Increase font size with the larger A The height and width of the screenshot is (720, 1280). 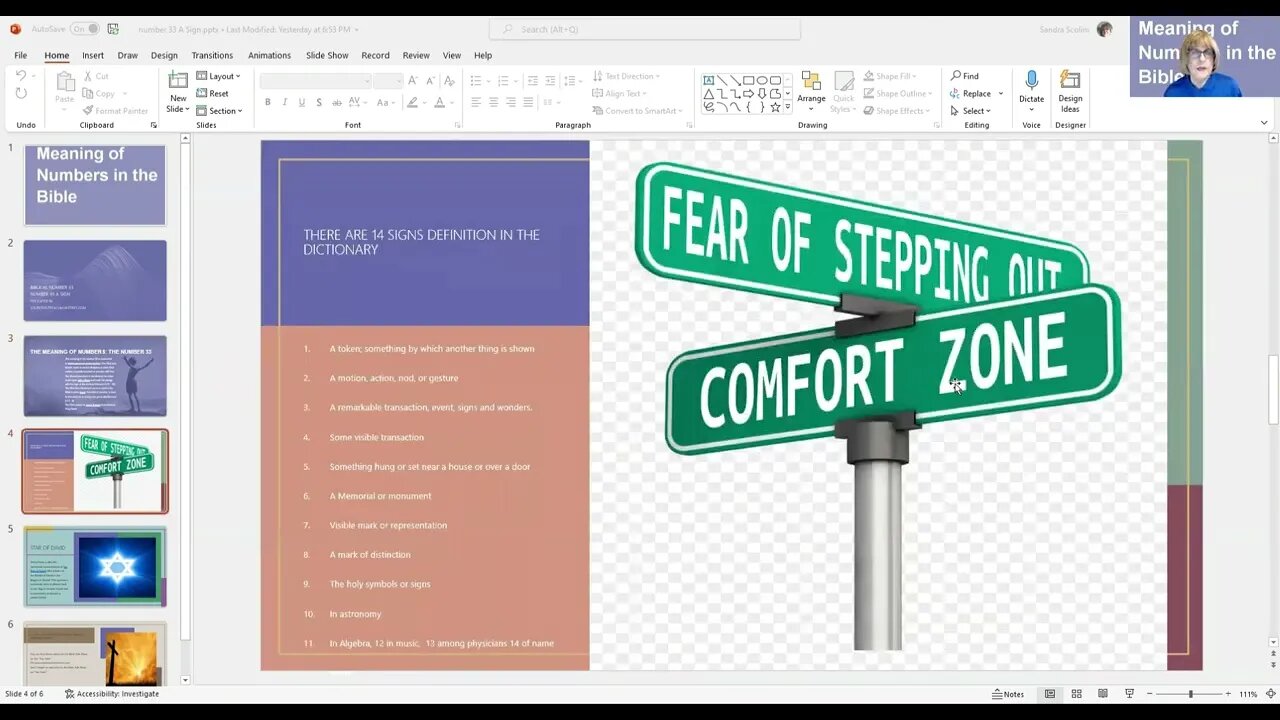click(413, 80)
